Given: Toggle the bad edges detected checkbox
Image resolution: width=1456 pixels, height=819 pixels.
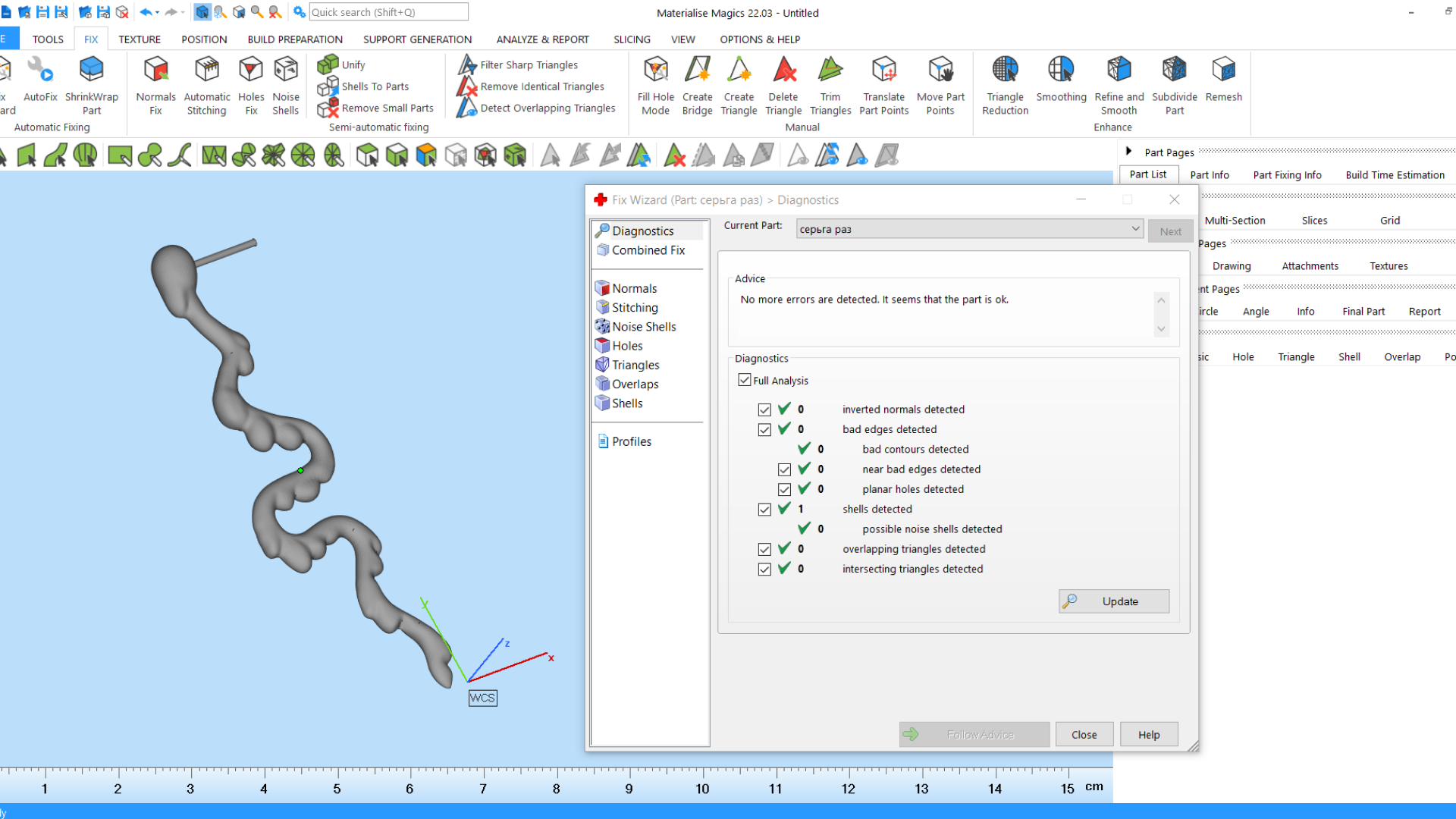Looking at the screenshot, I should (x=764, y=429).
